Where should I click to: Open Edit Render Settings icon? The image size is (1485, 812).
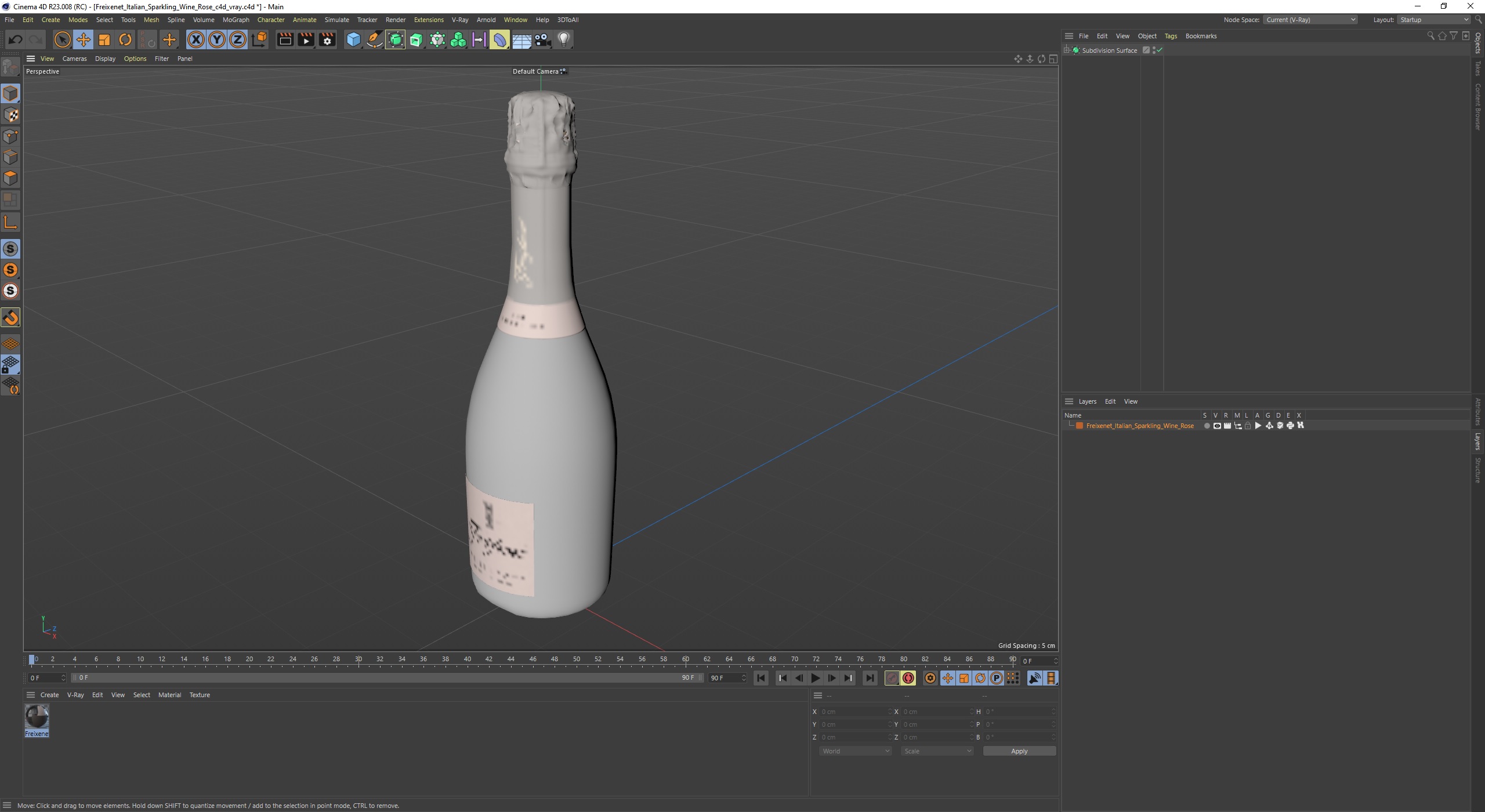[x=327, y=39]
